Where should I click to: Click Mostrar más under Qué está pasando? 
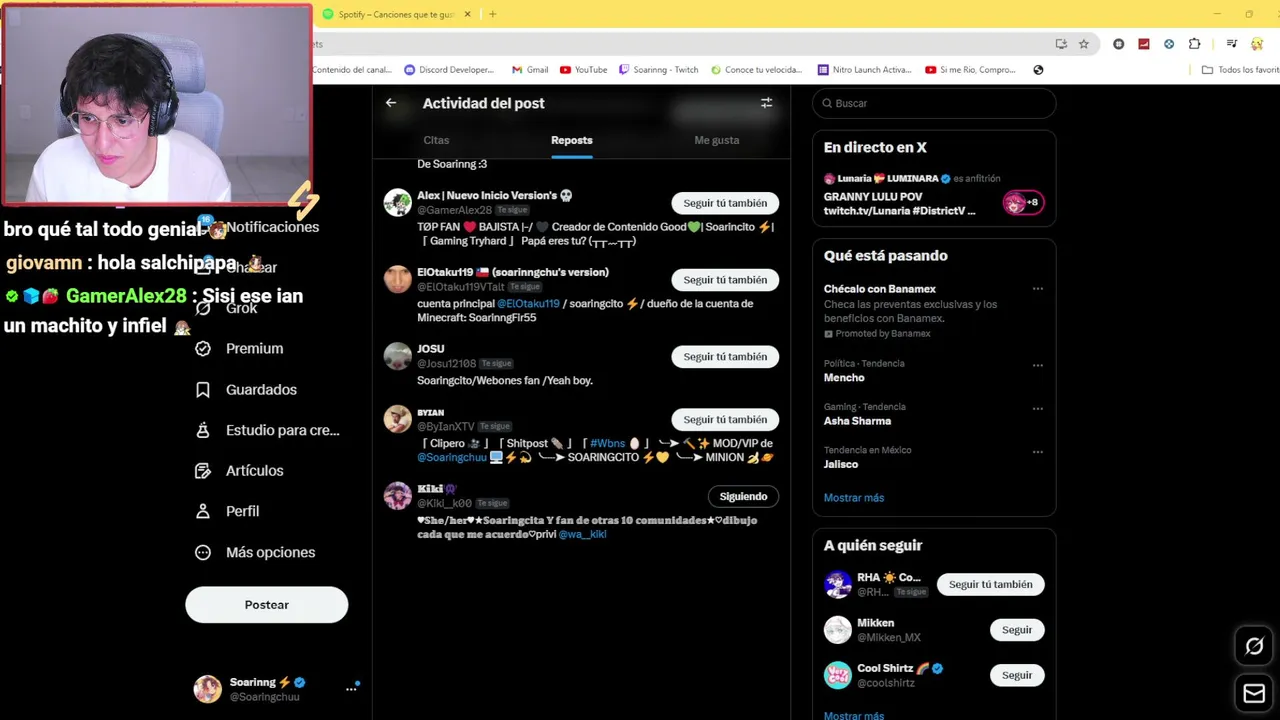pos(854,498)
